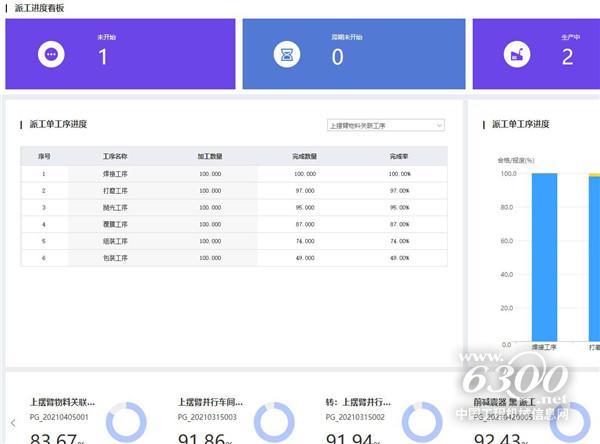The width and height of the screenshot is (600, 444).
Task: Click the 完成数量 column header
Action: click(305, 156)
